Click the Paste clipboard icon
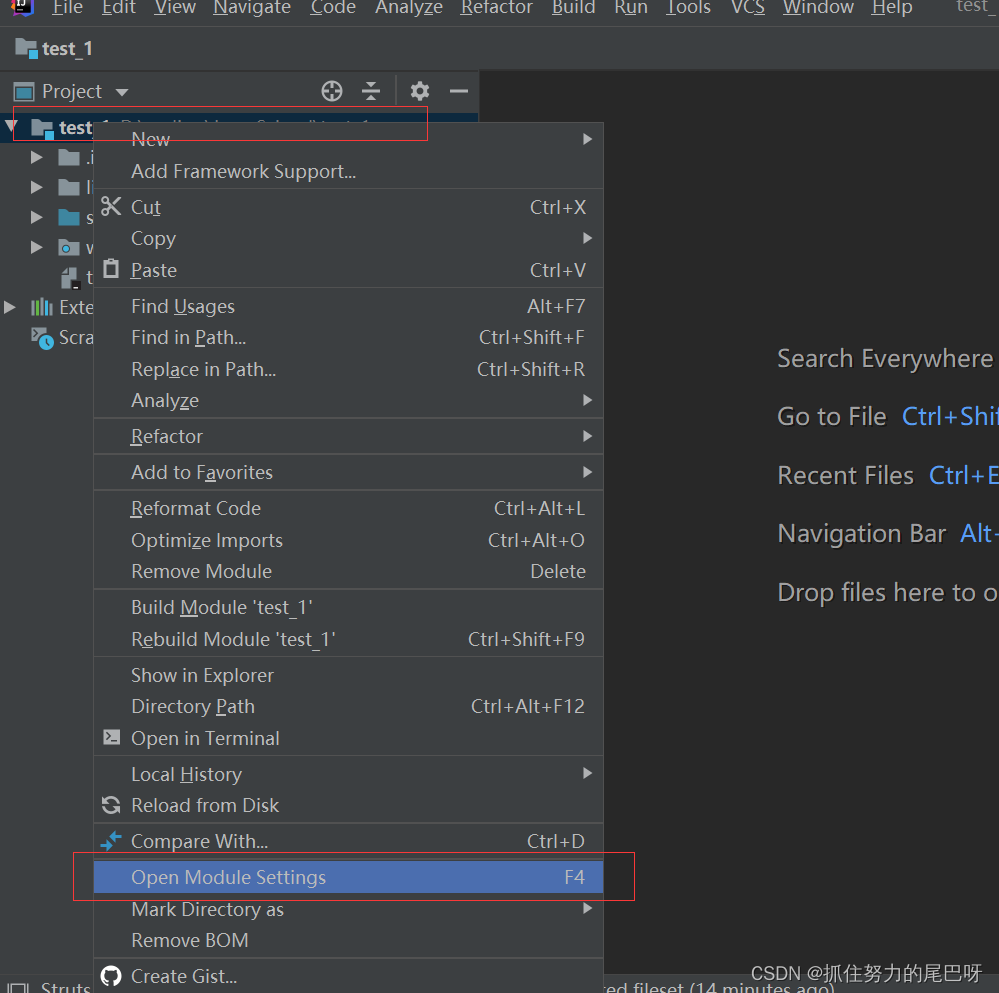The width and height of the screenshot is (999, 993). (111, 269)
